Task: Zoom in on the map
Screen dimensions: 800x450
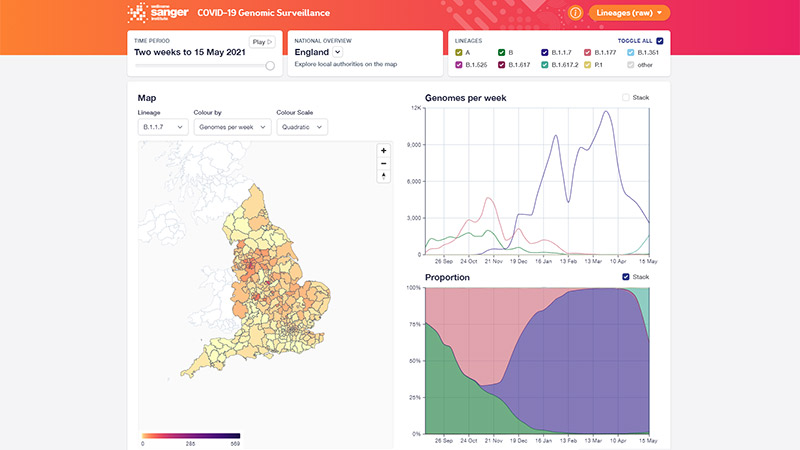Action: coord(383,150)
